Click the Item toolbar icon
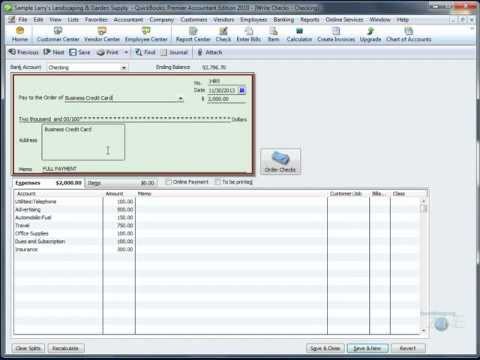Image resolution: width=480 pixels, height=360 pixels. click(273, 35)
